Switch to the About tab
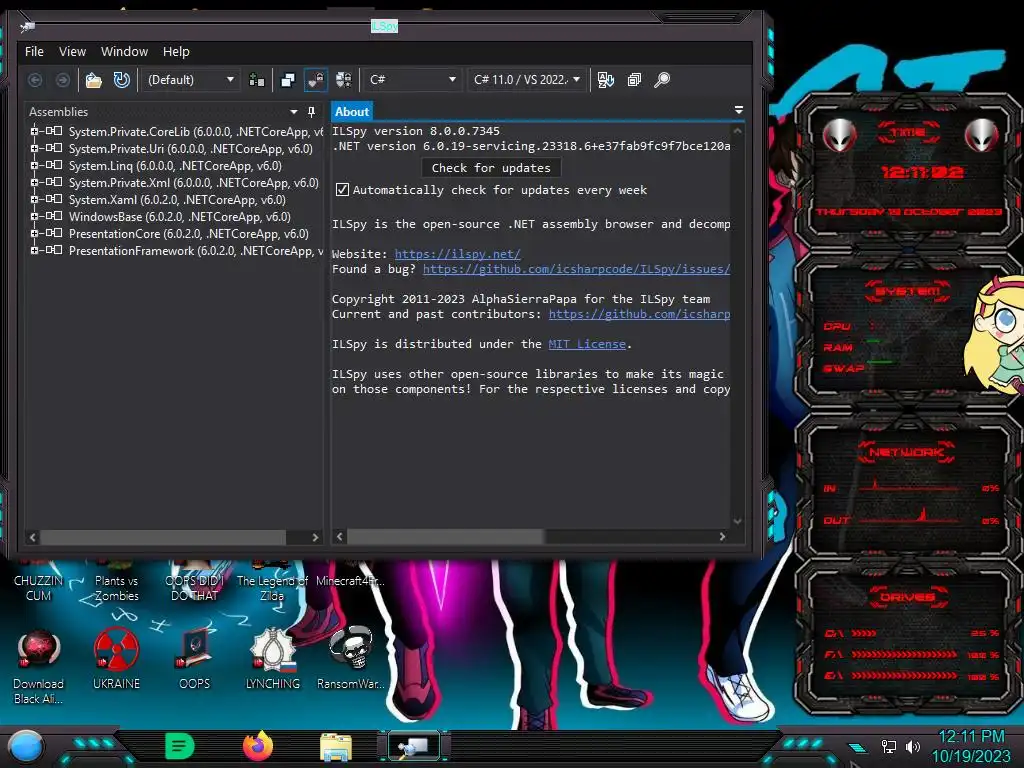The height and width of the screenshot is (768, 1024). pos(352,112)
